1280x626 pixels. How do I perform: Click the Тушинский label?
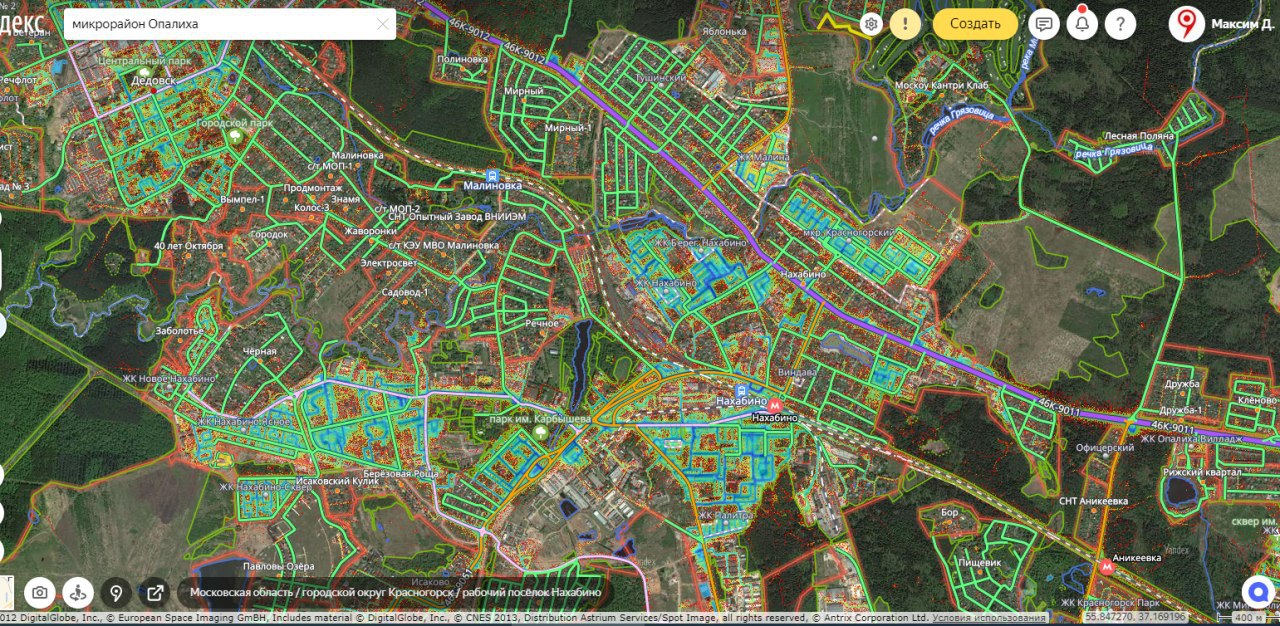pyautogui.click(x=661, y=77)
